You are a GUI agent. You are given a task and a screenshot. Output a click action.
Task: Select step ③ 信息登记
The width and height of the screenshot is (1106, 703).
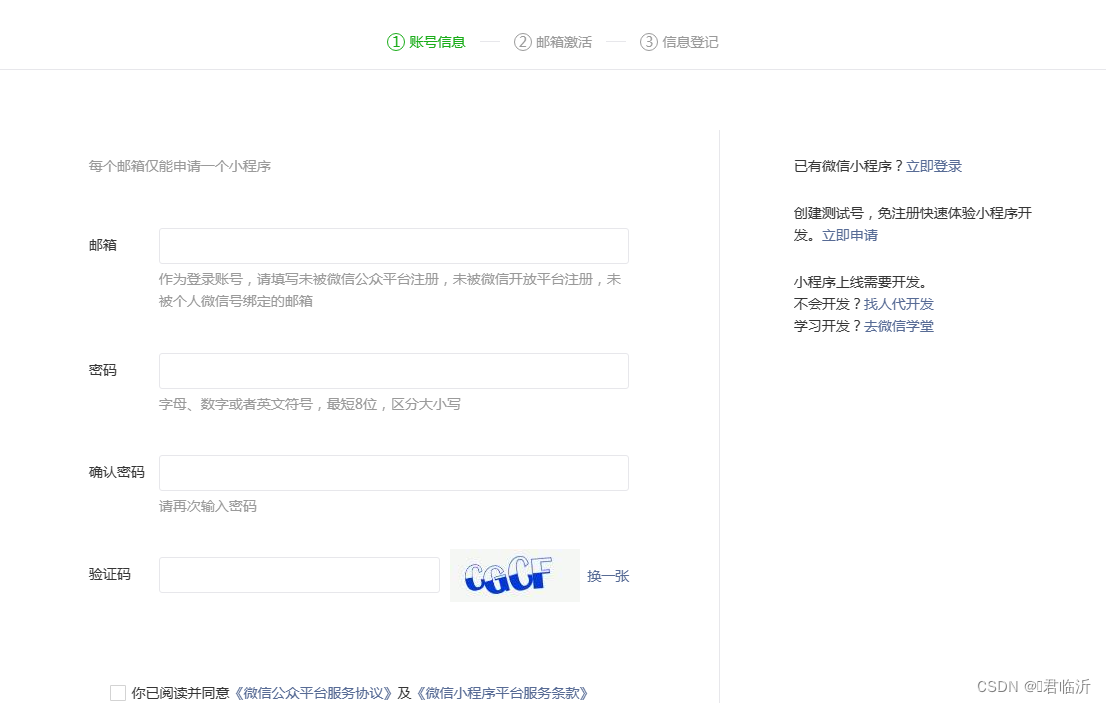[x=679, y=42]
